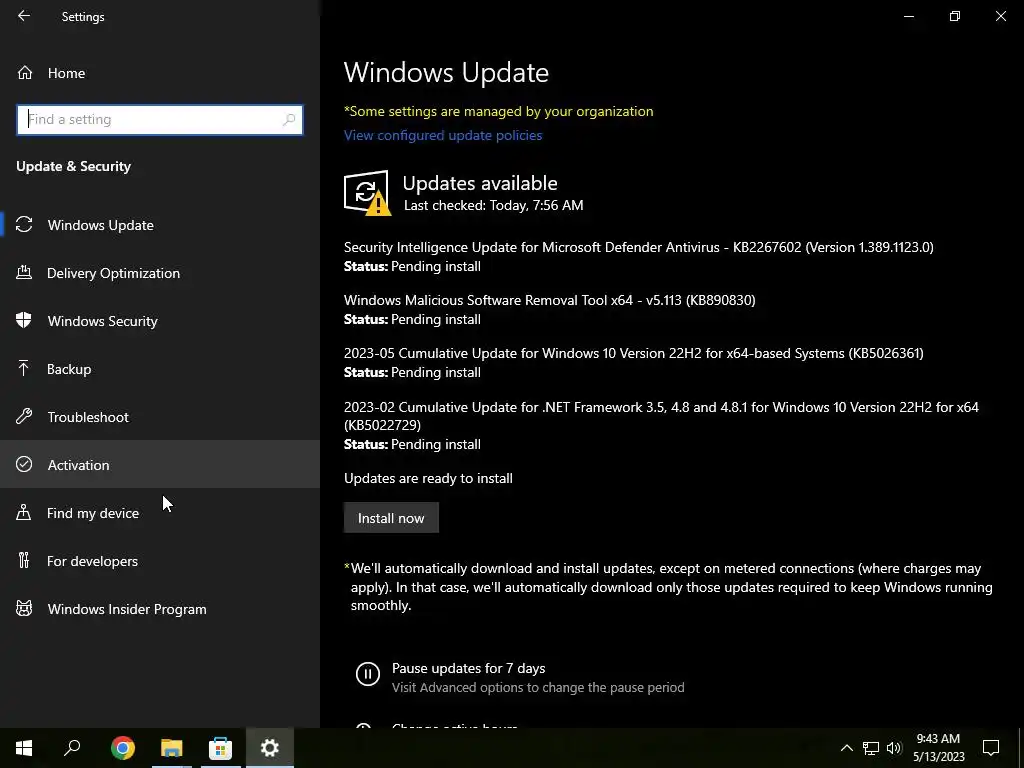This screenshot has width=1024, height=768.
Task: Open the Home settings page
Action: tap(160, 73)
